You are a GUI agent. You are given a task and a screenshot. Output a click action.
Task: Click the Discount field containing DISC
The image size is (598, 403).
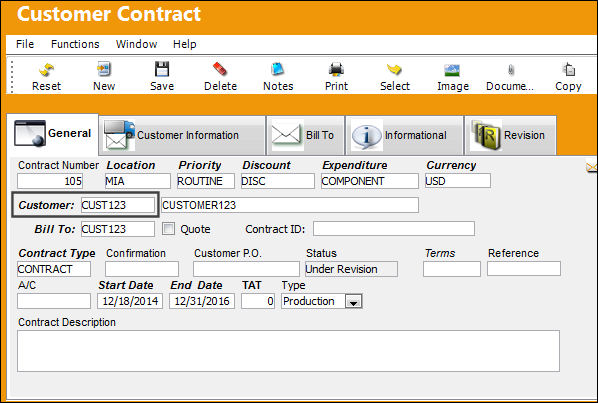[278, 181]
